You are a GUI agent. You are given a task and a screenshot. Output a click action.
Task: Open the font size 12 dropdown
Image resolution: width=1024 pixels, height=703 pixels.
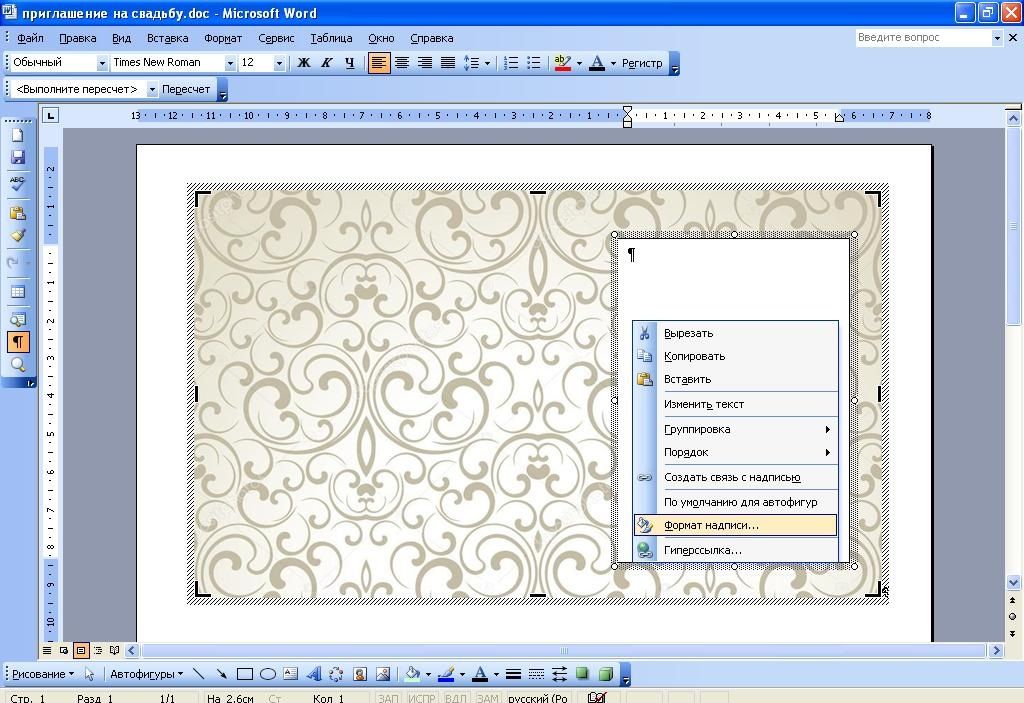(x=278, y=63)
